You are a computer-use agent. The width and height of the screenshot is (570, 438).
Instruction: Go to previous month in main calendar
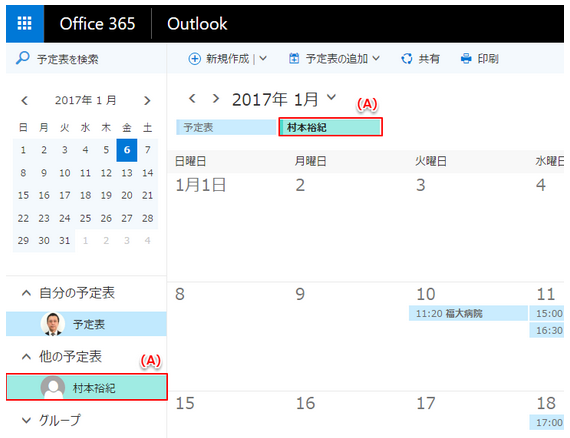click(x=192, y=98)
